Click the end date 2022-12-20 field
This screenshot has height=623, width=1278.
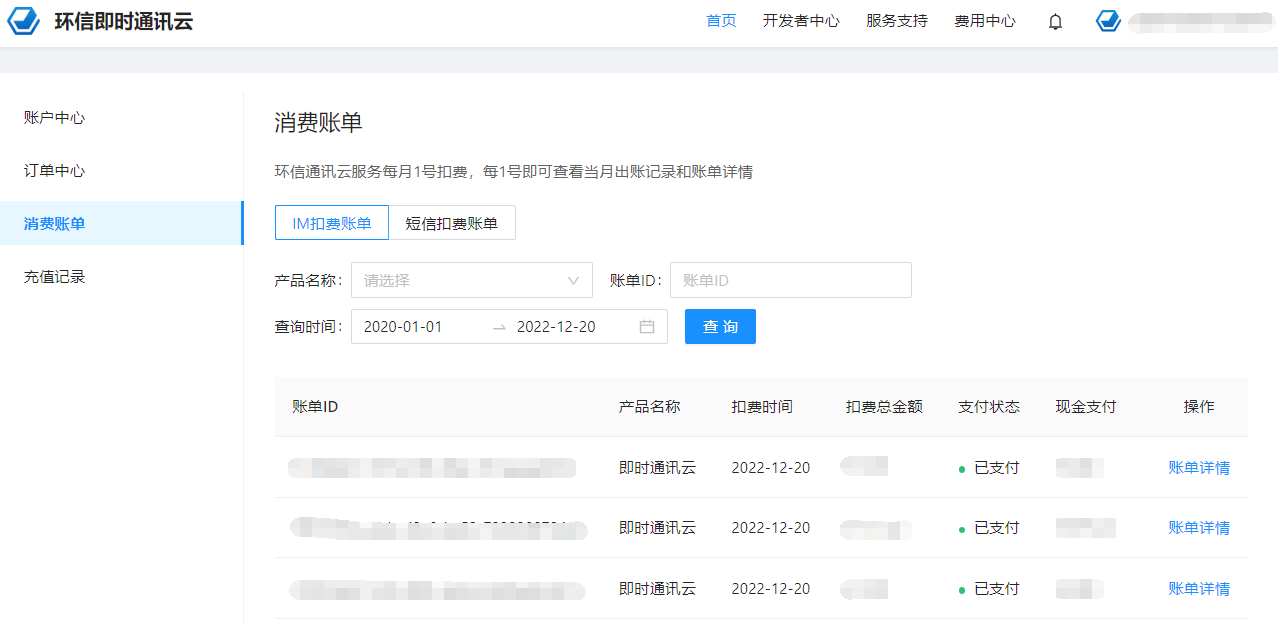(x=556, y=327)
